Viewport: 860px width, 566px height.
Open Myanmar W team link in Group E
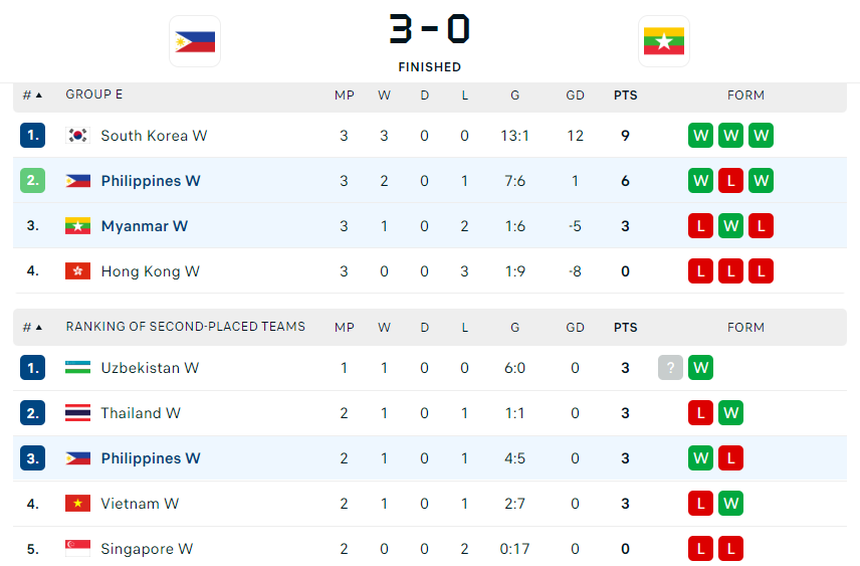tap(144, 226)
